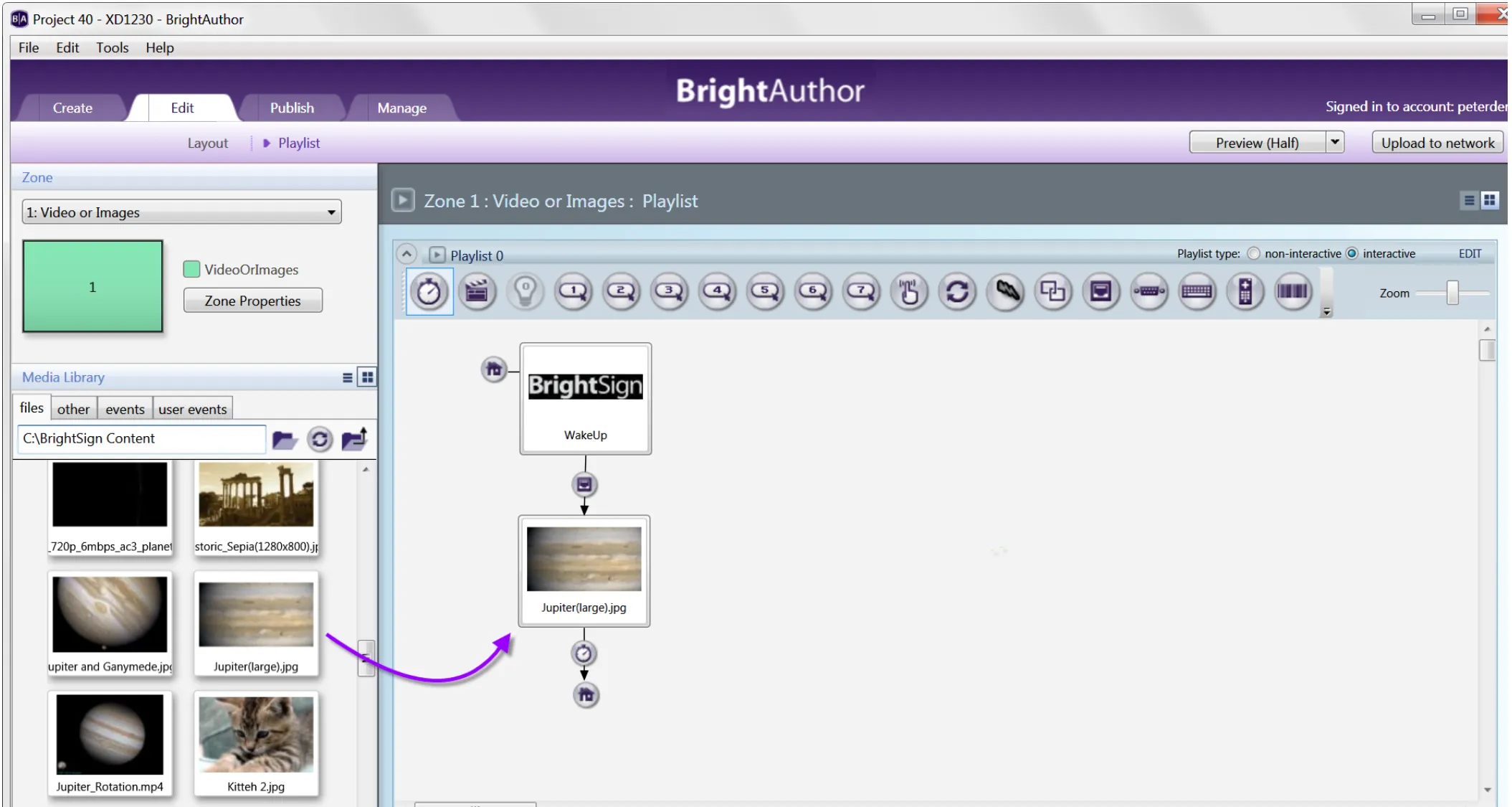Select Jupiter_Rotation.mp4 in media library

pos(110,744)
